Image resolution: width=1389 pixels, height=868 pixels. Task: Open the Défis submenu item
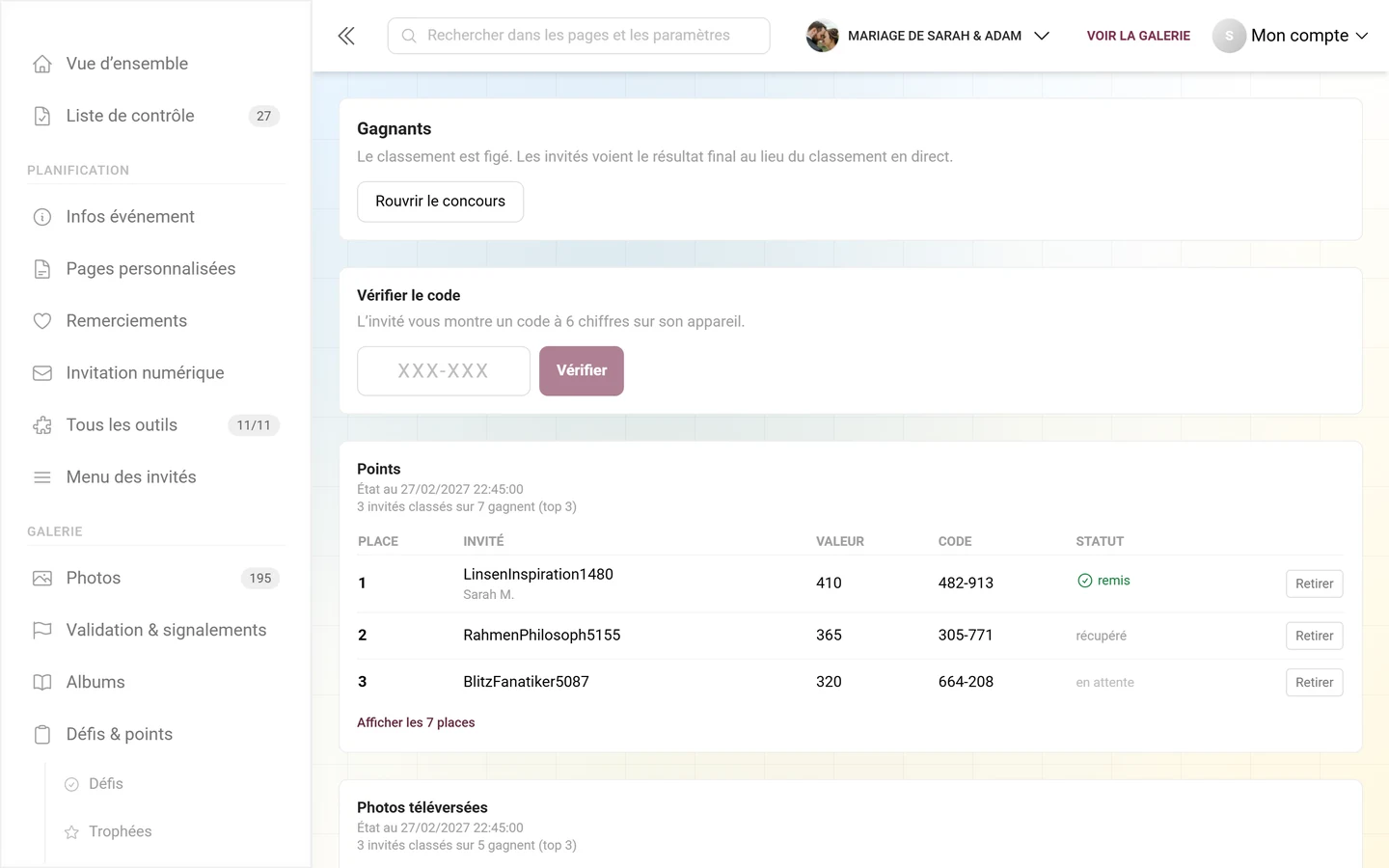105,783
